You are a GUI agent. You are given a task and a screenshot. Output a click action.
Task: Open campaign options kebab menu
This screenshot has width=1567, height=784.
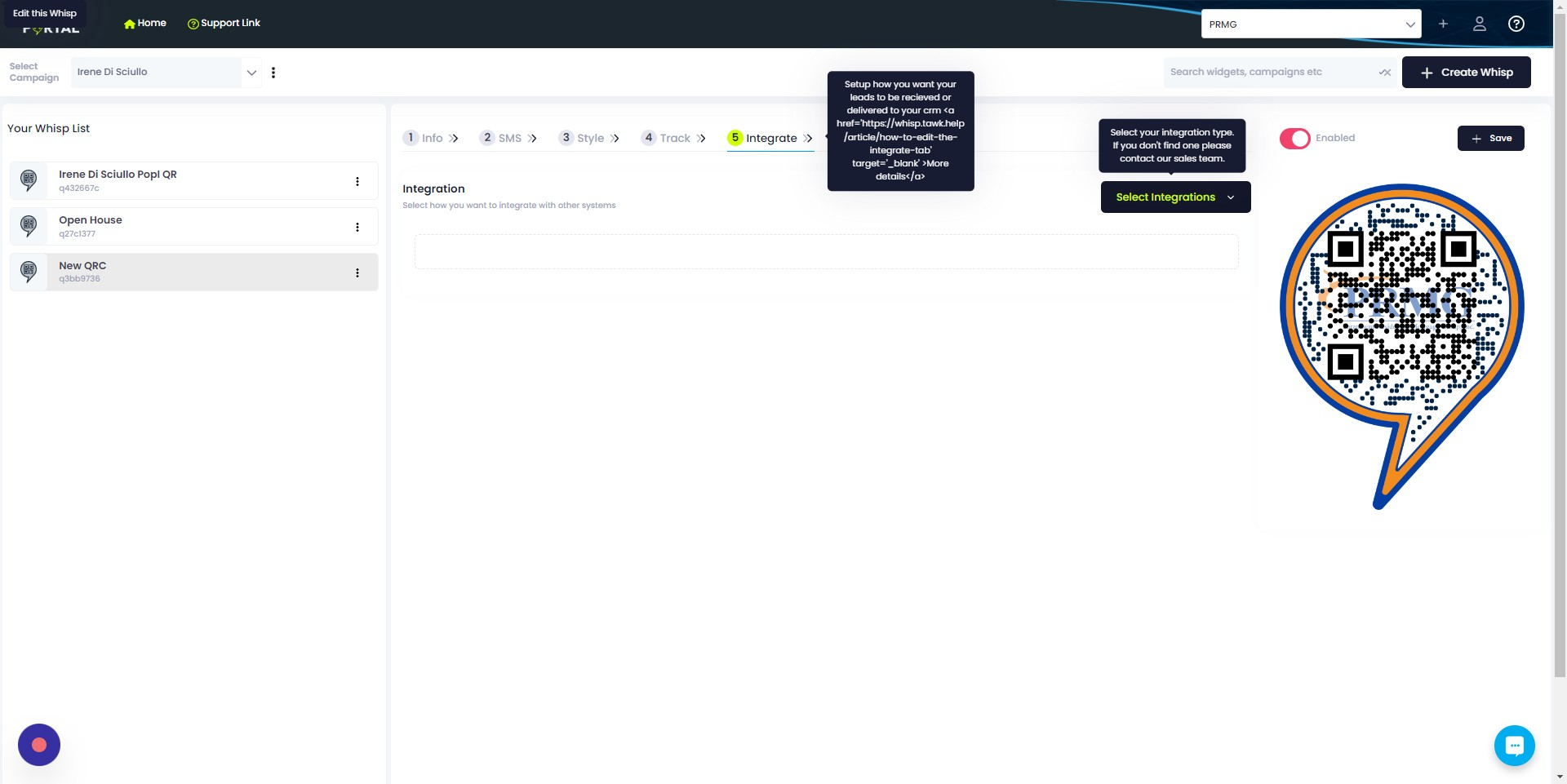(273, 73)
